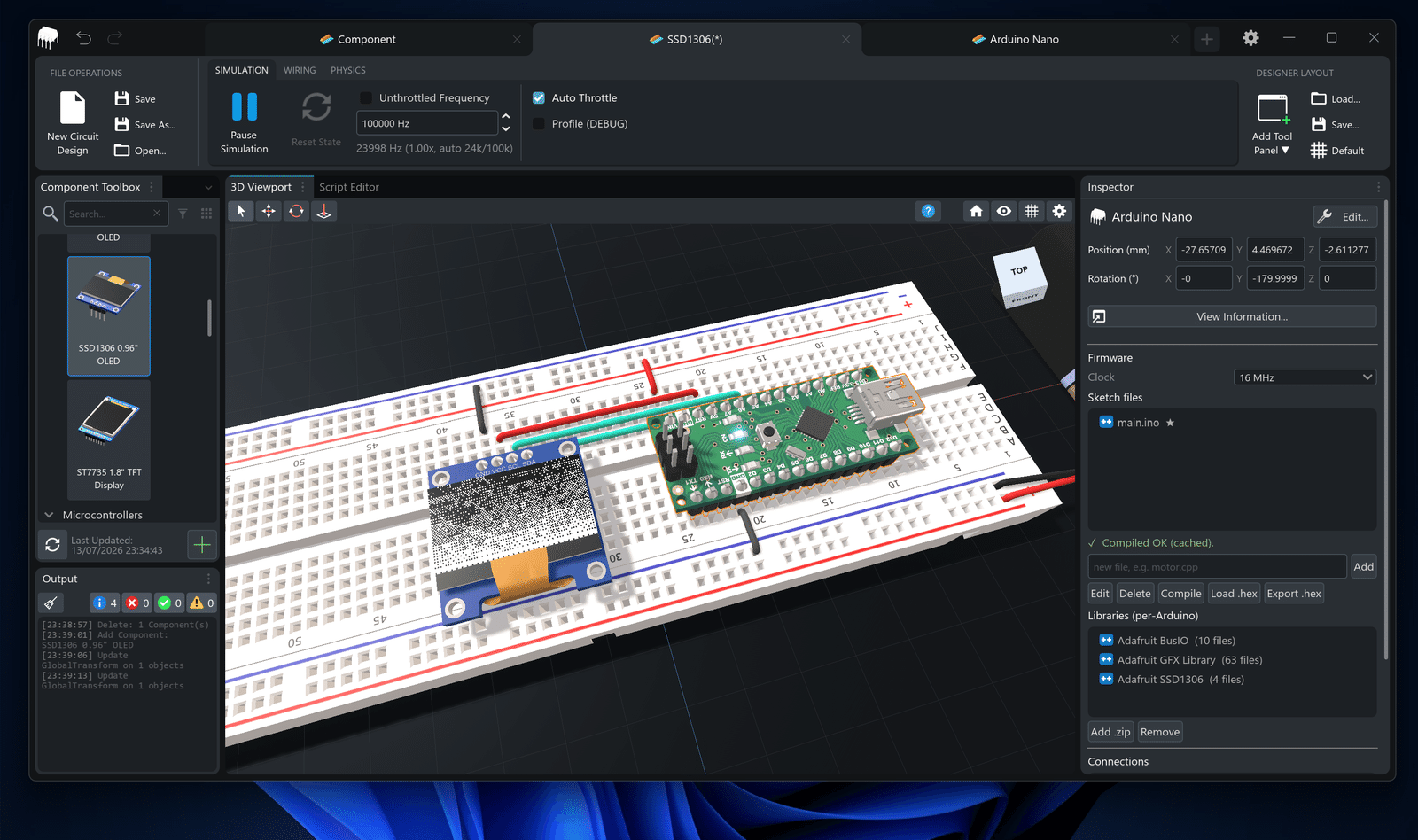Click the Export .hex button
This screenshot has width=1418, height=840.
1293,594
